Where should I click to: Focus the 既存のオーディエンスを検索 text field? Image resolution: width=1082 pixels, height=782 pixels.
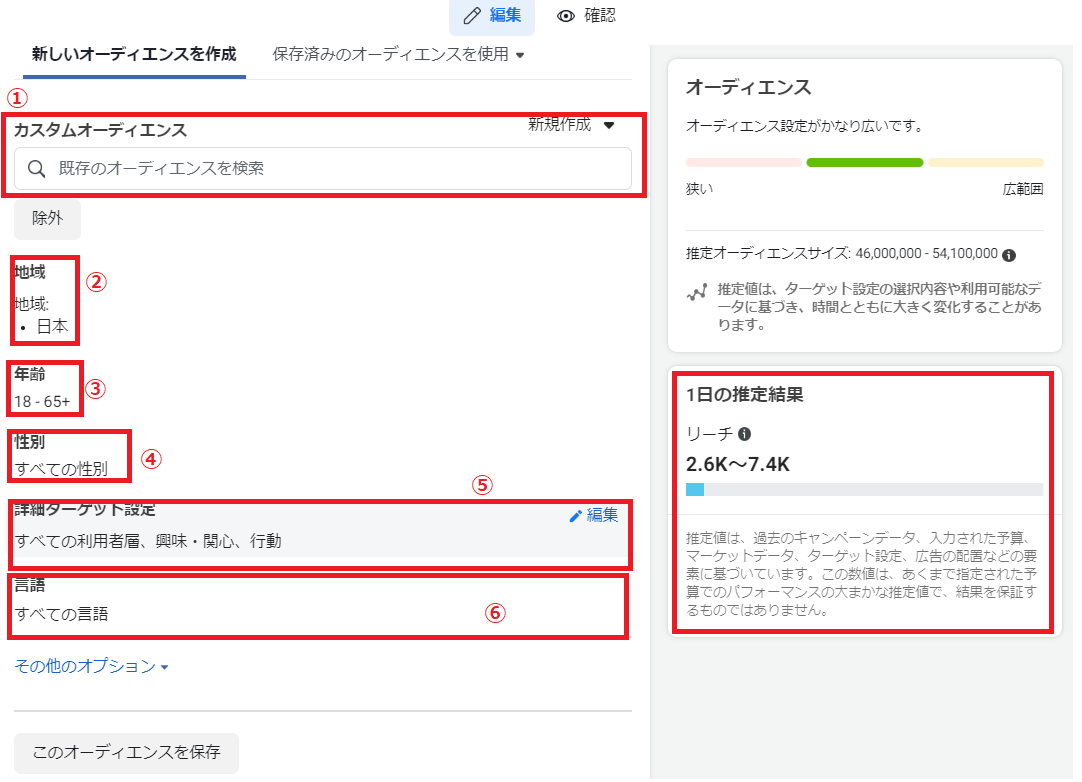click(x=330, y=169)
